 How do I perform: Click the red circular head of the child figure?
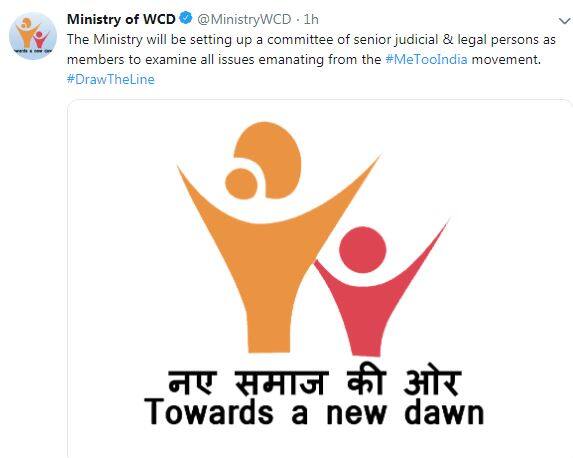pos(363,250)
